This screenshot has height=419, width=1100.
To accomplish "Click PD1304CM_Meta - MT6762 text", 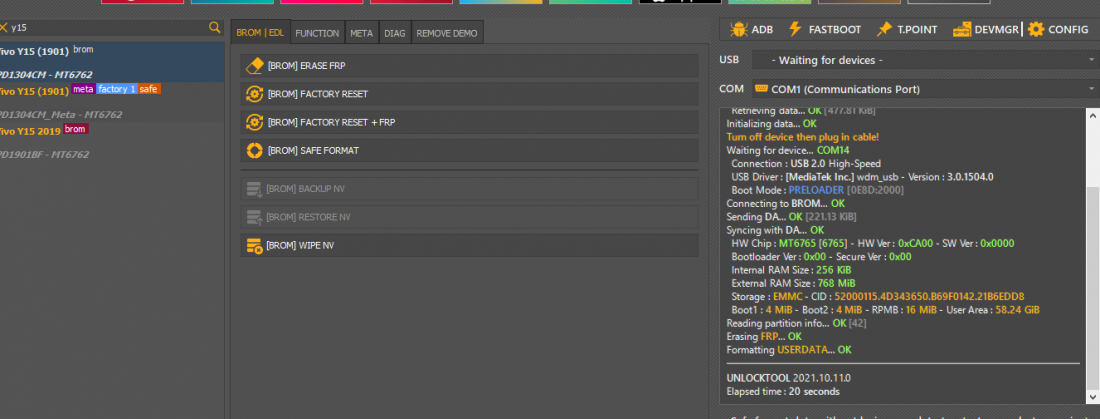I will click(61, 114).
